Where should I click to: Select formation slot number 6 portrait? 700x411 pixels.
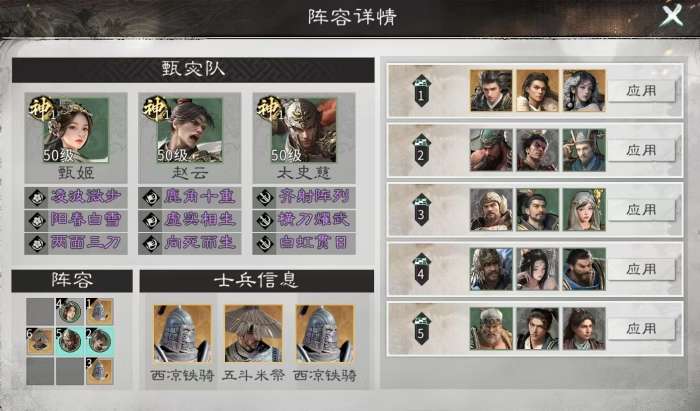(x=40, y=341)
